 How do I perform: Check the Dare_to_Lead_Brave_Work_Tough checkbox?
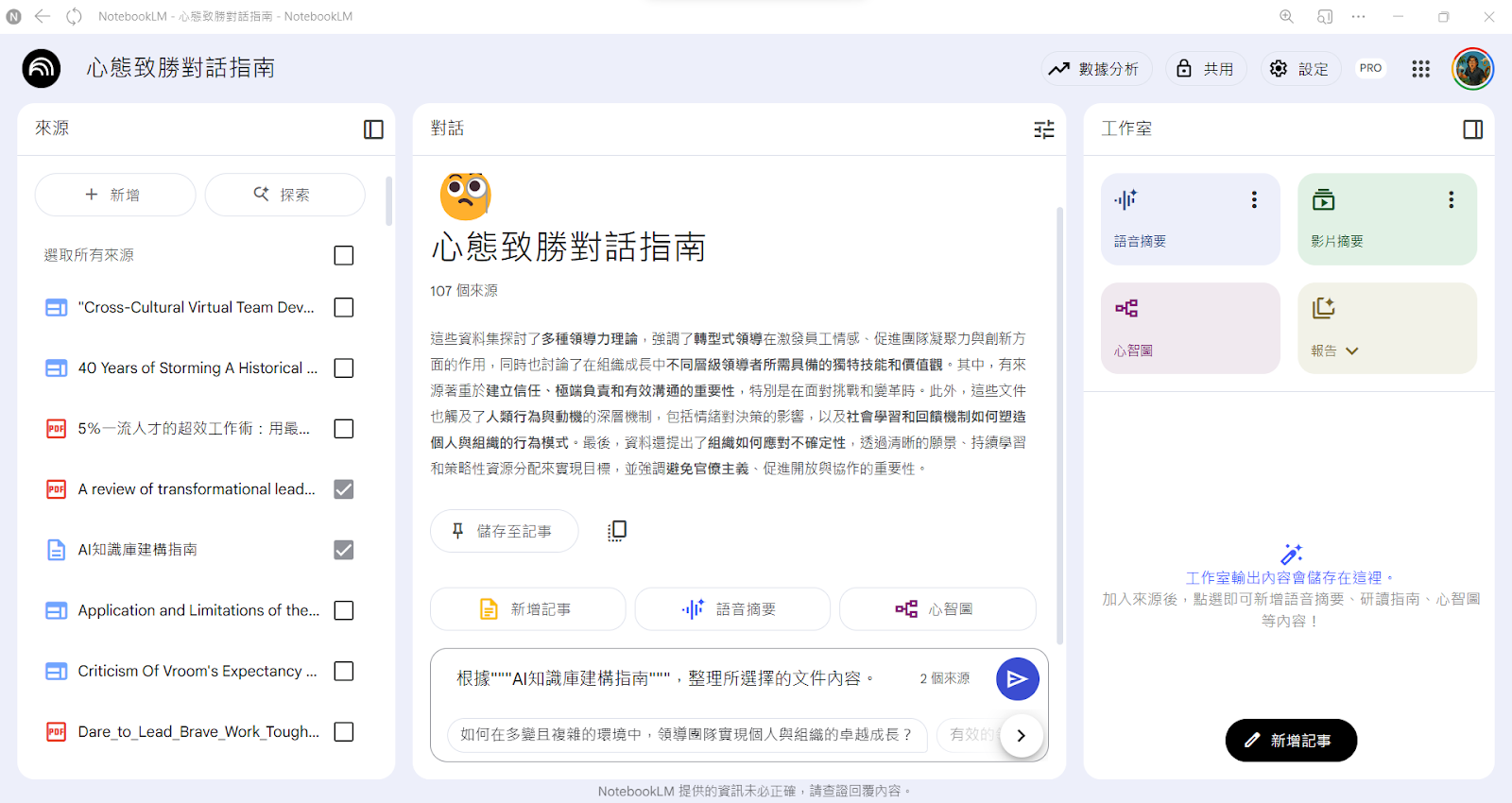click(344, 731)
